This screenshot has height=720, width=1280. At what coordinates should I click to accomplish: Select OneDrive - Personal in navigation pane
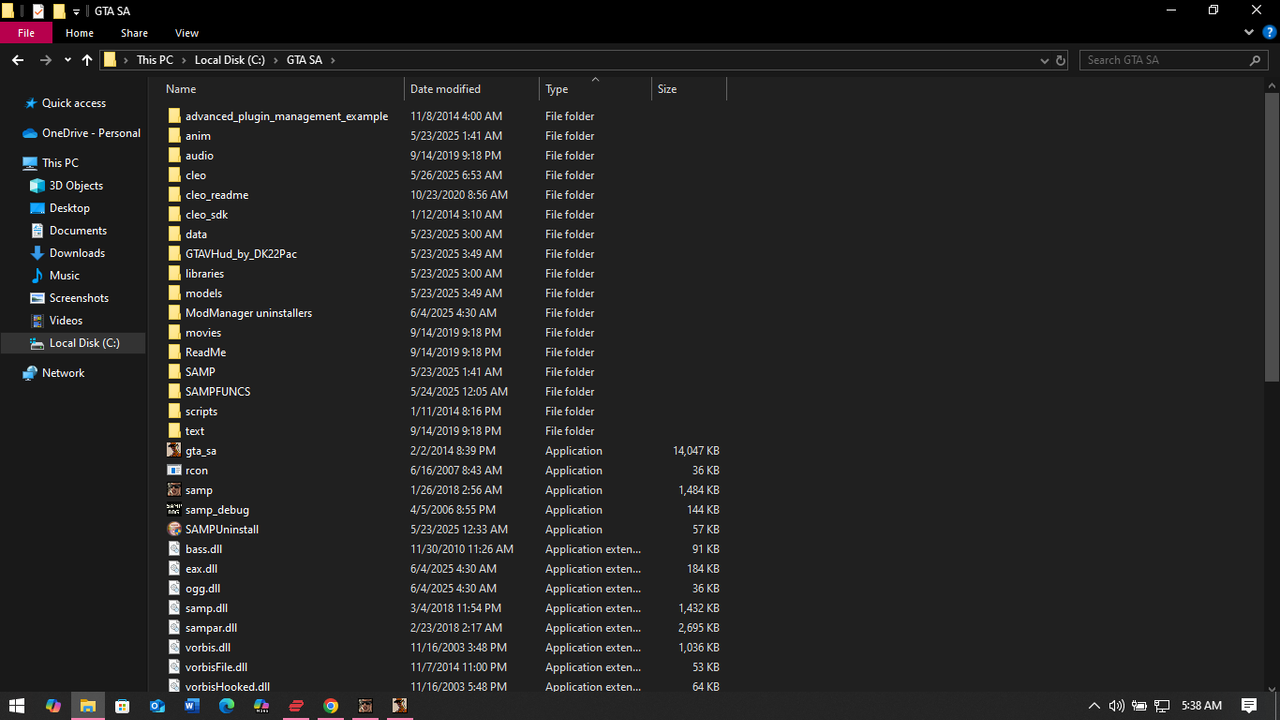coord(91,134)
